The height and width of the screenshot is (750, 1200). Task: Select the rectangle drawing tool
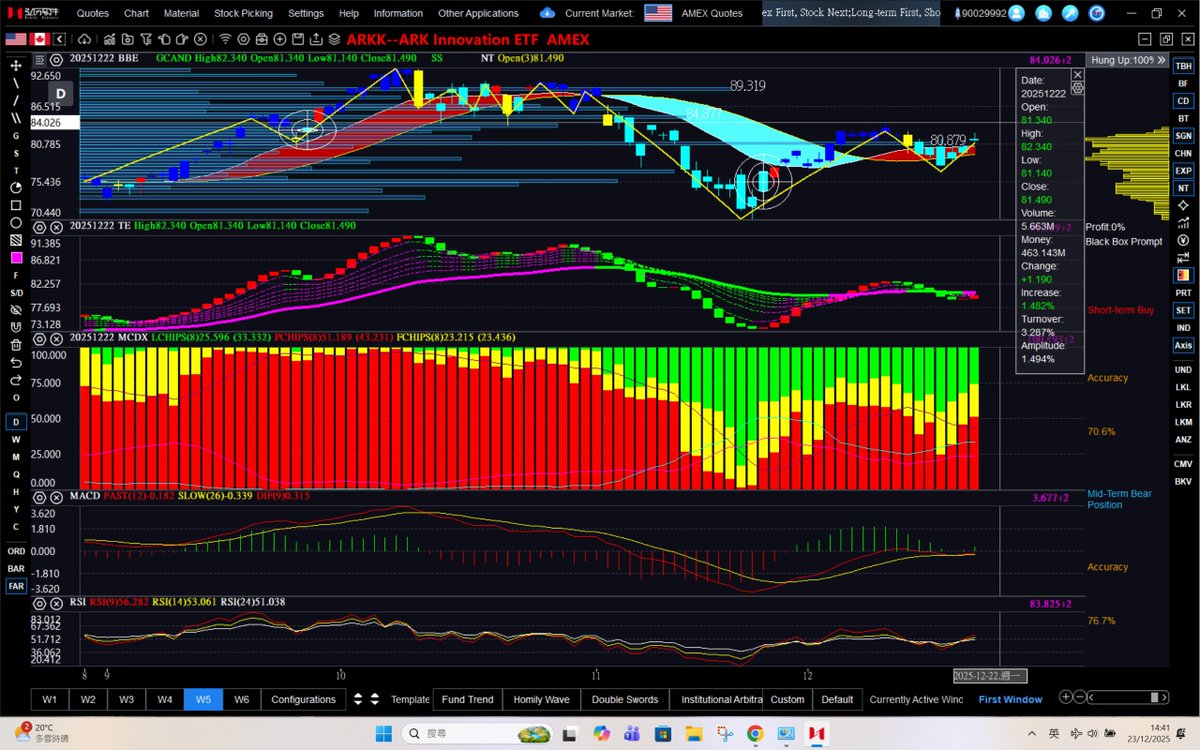coord(16,205)
